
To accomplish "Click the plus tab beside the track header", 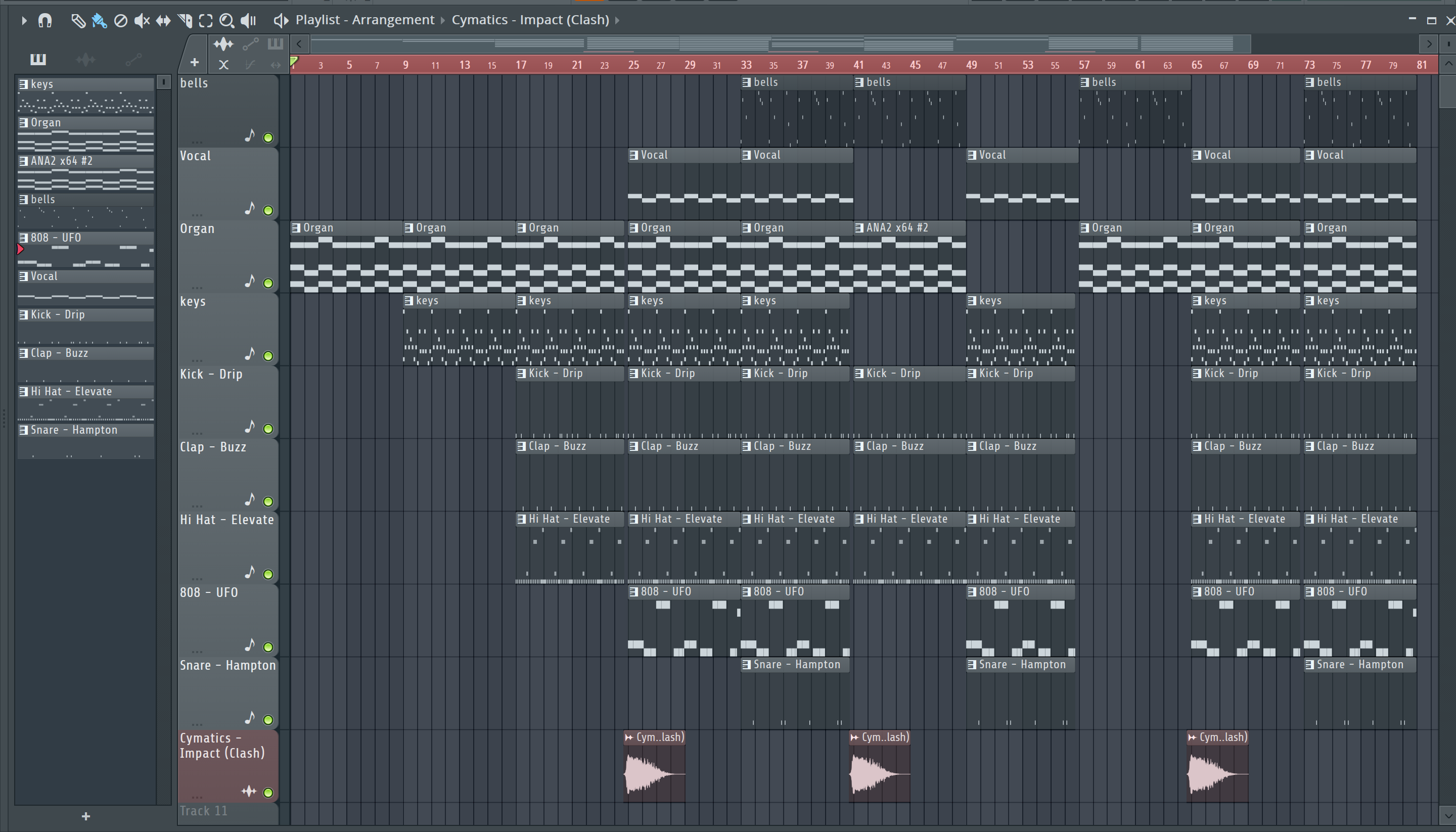I will coord(194,62).
